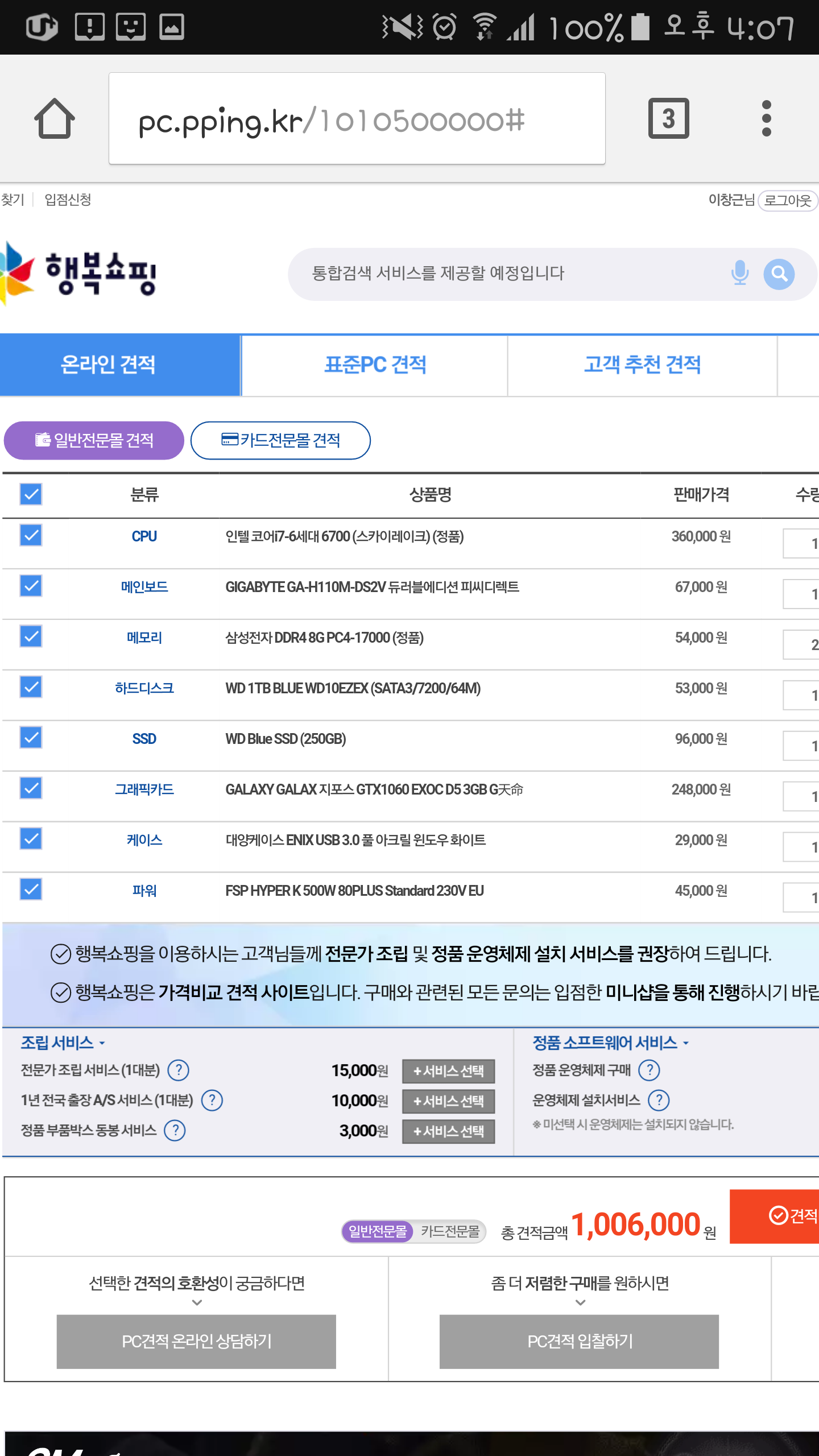
Task: Switch to the 표준PC 견적 tab
Action: (375, 365)
